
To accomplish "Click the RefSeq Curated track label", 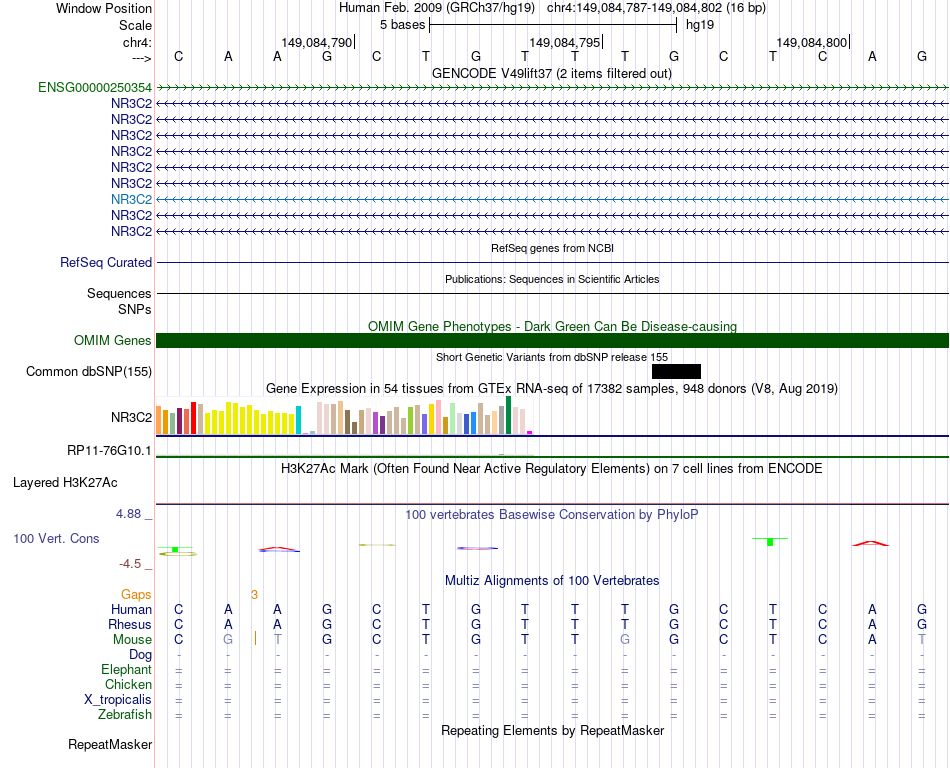I will tap(106, 262).
